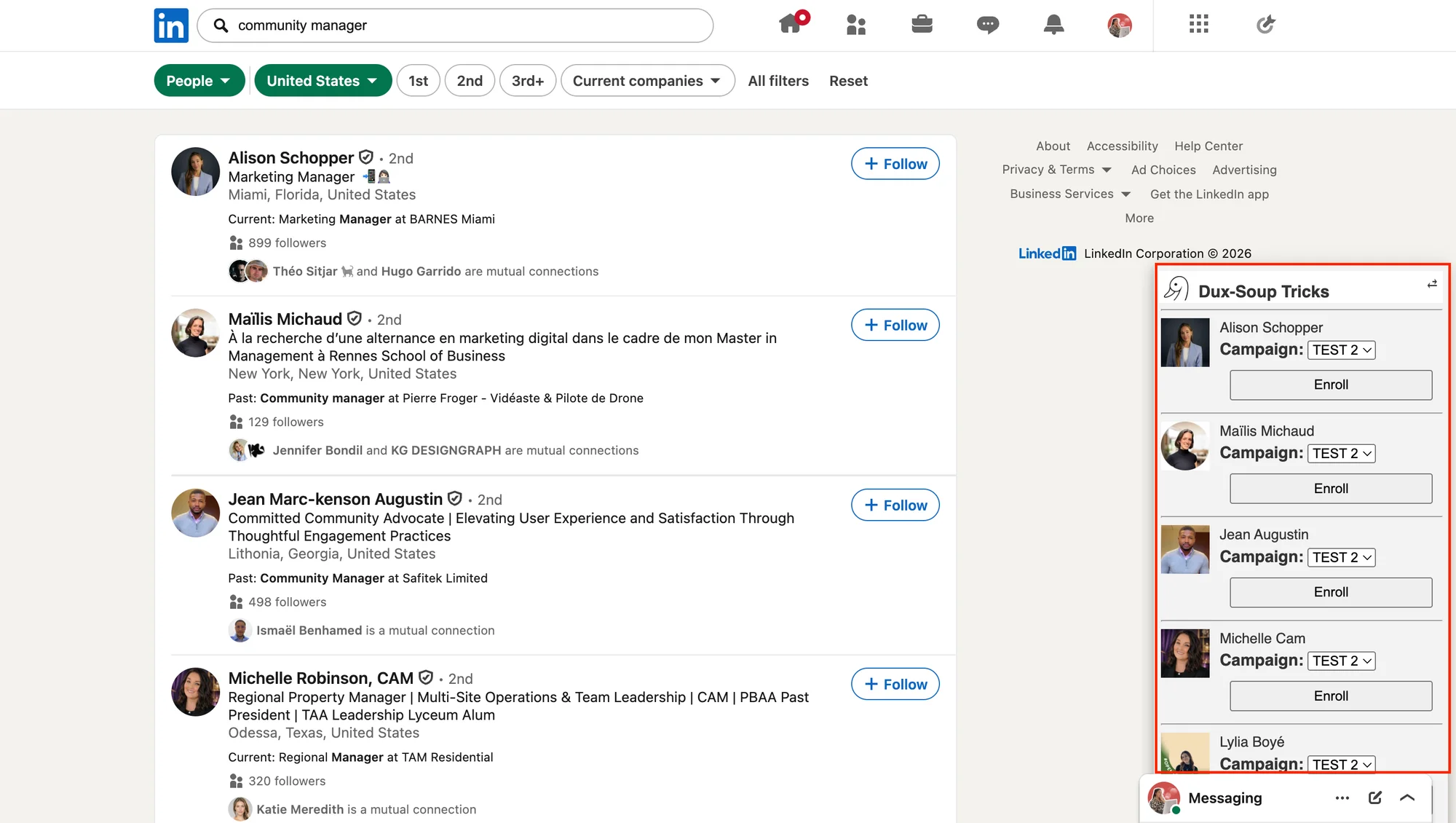Open Alison Schopper's profile photo in results
The image size is (1456, 823).
point(195,172)
